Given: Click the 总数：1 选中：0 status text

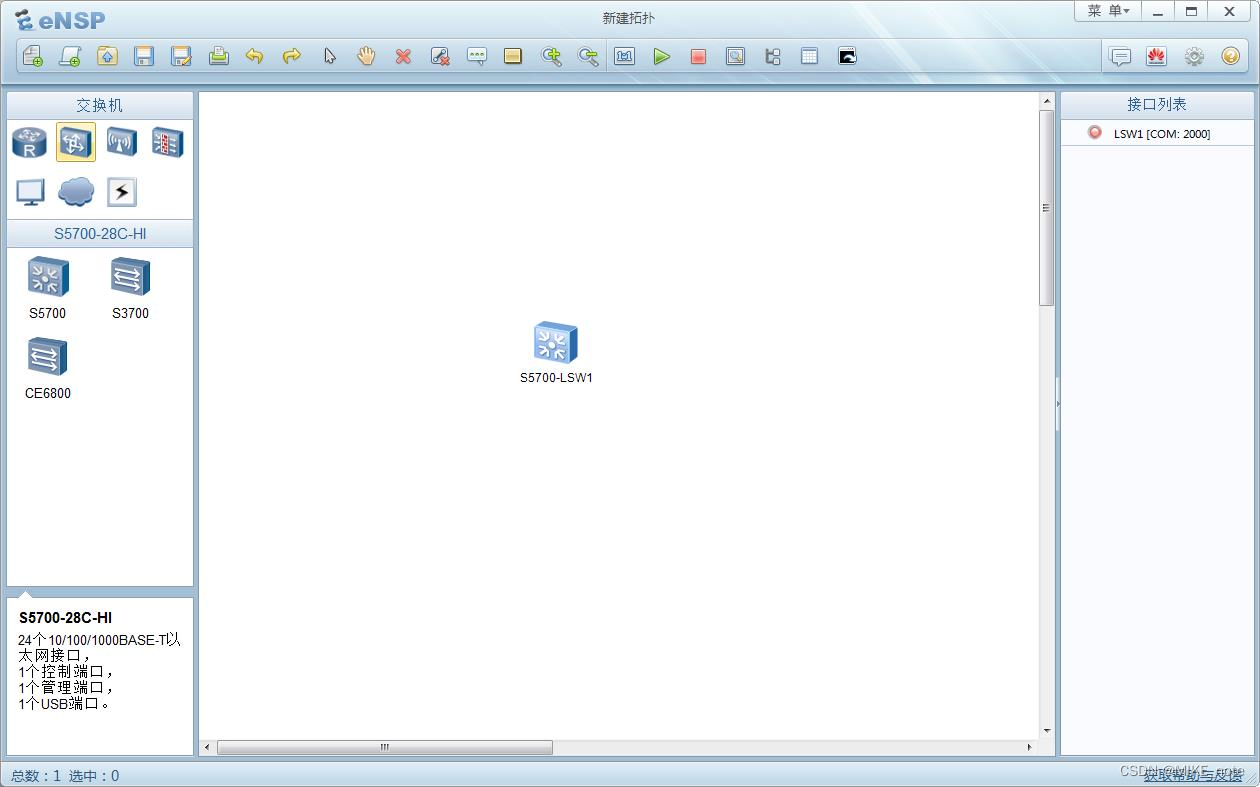Looking at the screenshot, I should pyautogui.click(x=65, y=776).
